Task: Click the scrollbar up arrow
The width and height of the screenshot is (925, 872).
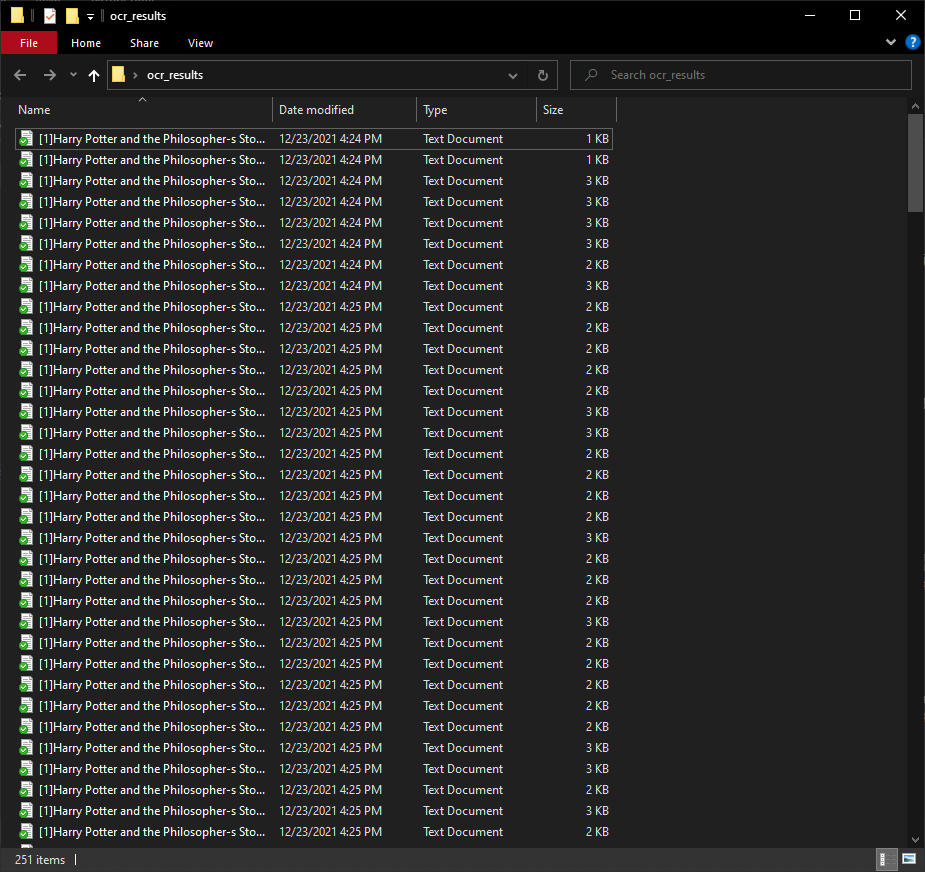Action: coord(915,106)
